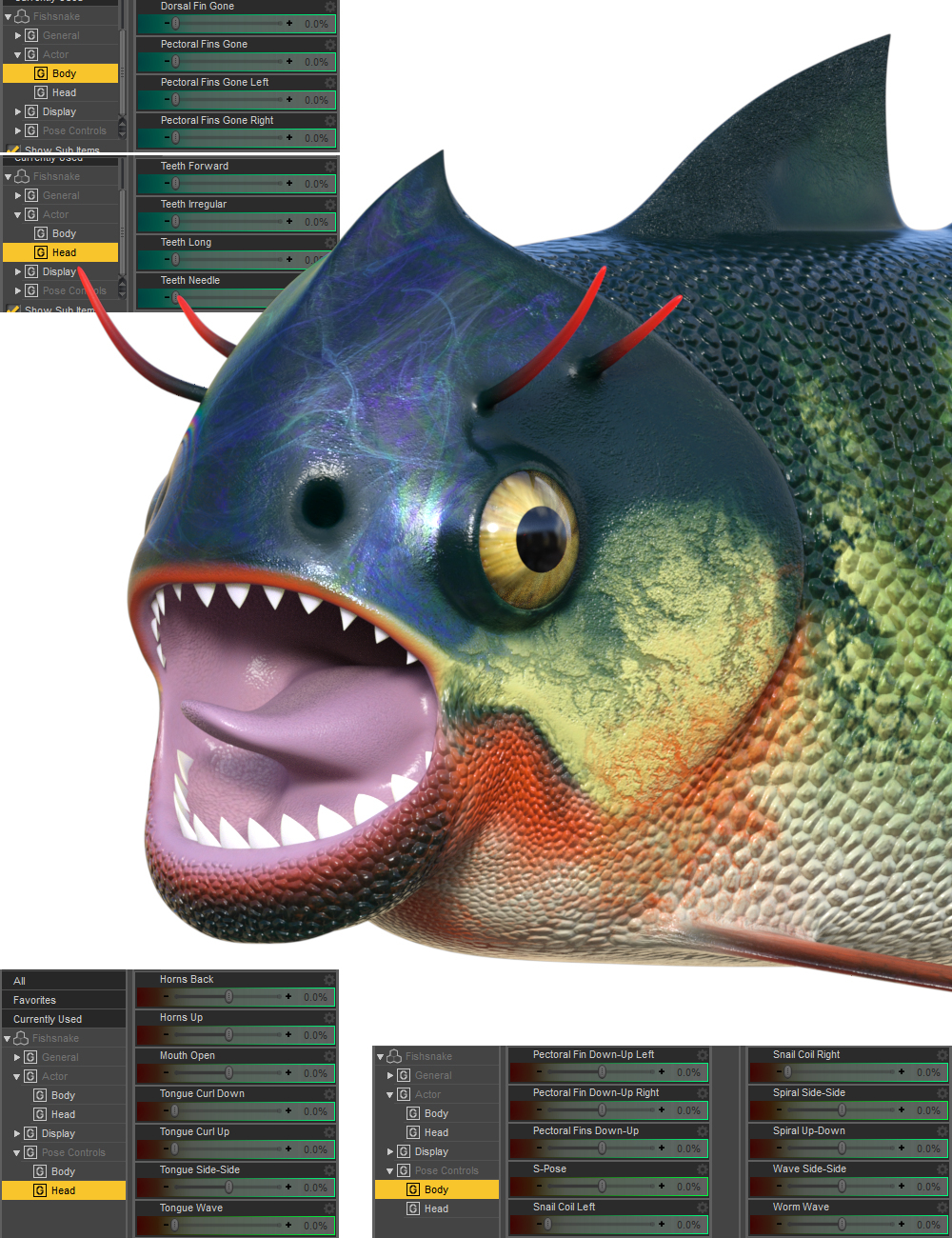The image size is (952, 1238).
Task: Select Head under Pose Controls in Snail Coil panel
Action: point(436,1208)
